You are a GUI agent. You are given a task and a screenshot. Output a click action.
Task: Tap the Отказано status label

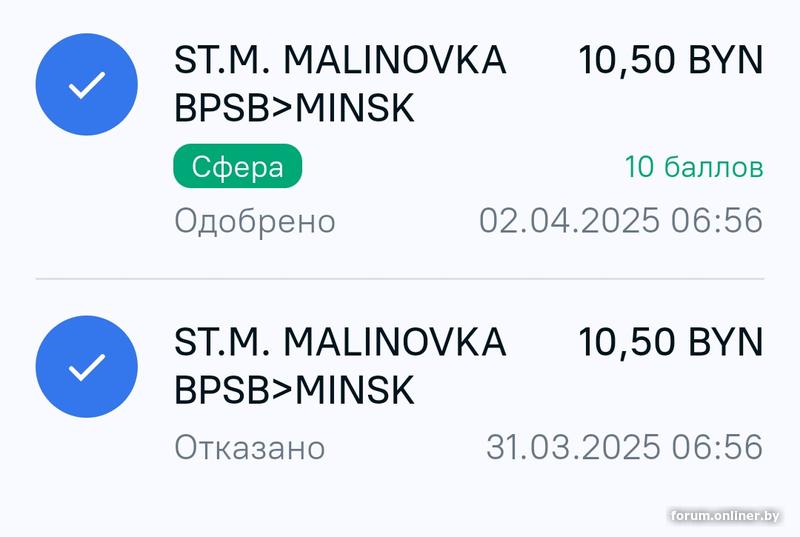click(250, 447)
